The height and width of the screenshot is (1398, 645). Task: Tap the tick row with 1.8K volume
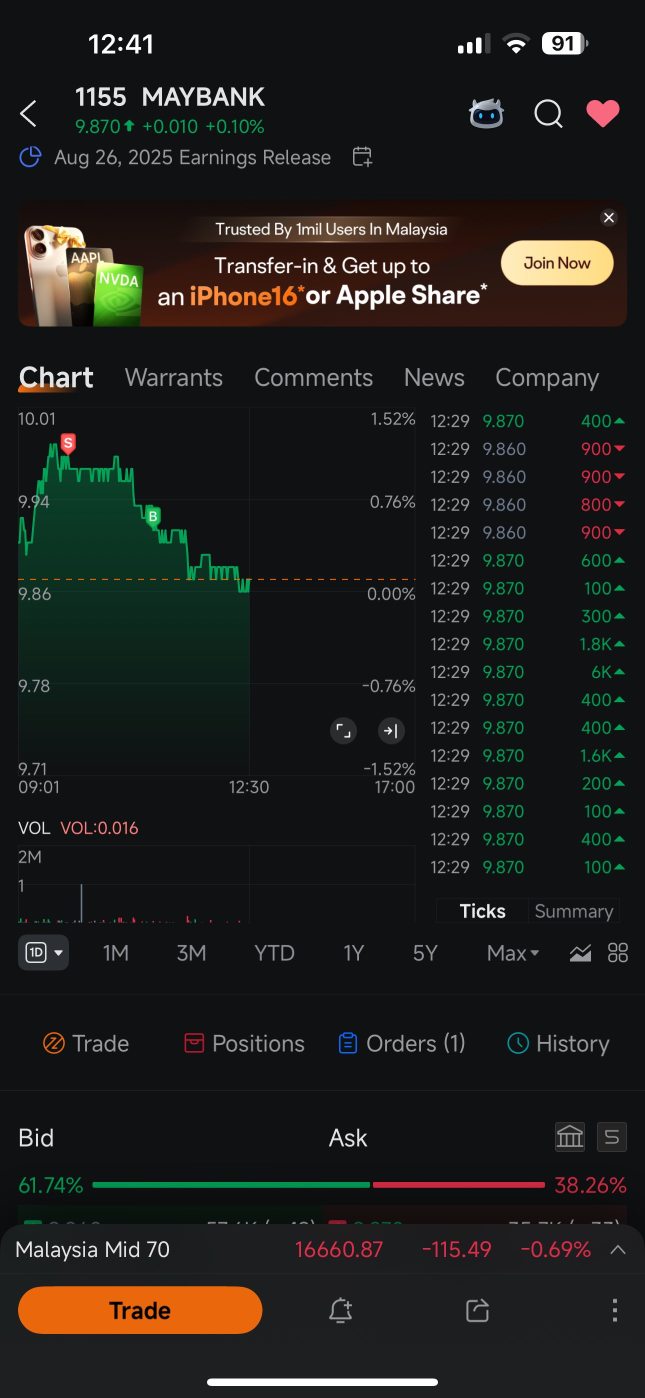(x=528, y=644)
